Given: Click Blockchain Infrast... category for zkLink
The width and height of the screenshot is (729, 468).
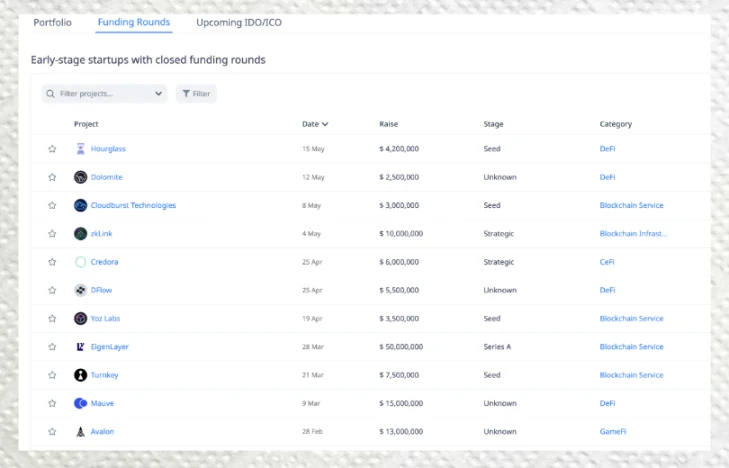Looking at the screenshot, I should pos(633,234).
